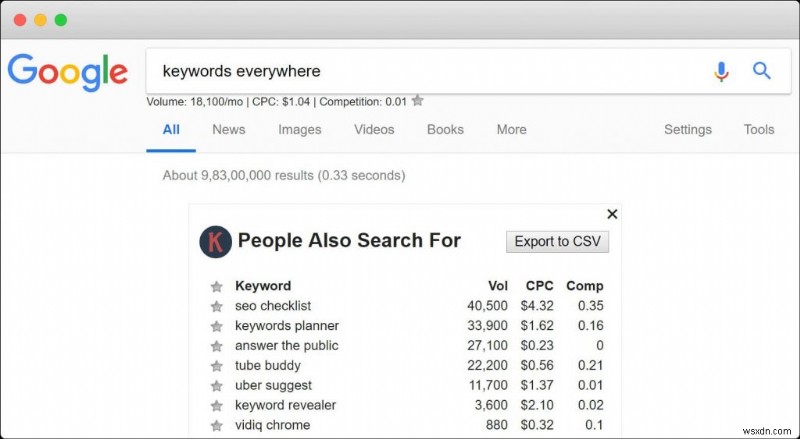This screenshot has width=800, height=439.
Task: Star the vidiq chrome keyword
Action: coord(217,425)
